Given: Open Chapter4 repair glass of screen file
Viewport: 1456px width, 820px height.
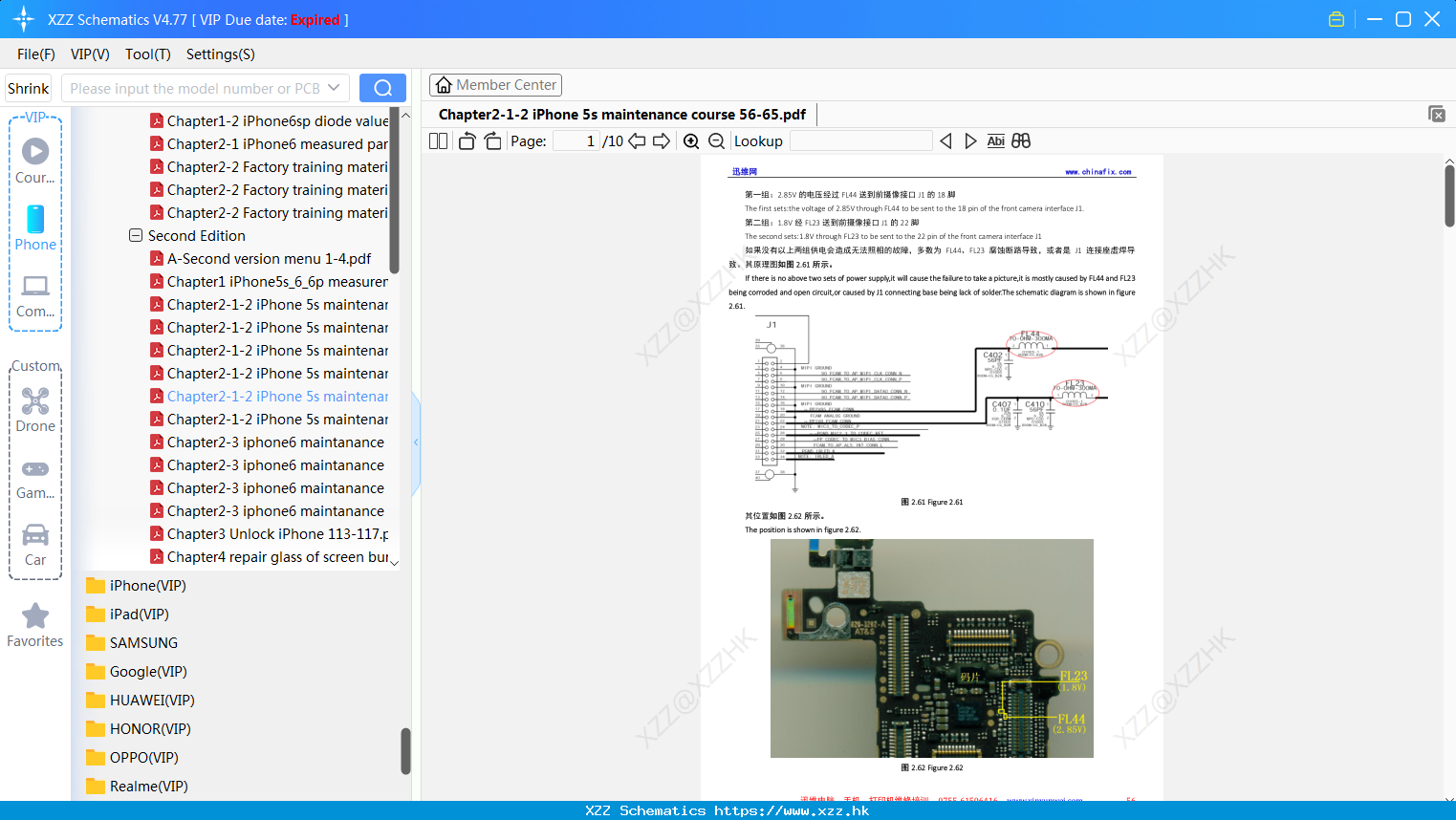Looking at the screenshot, I should pyautogui.click(x=270, y=556).
